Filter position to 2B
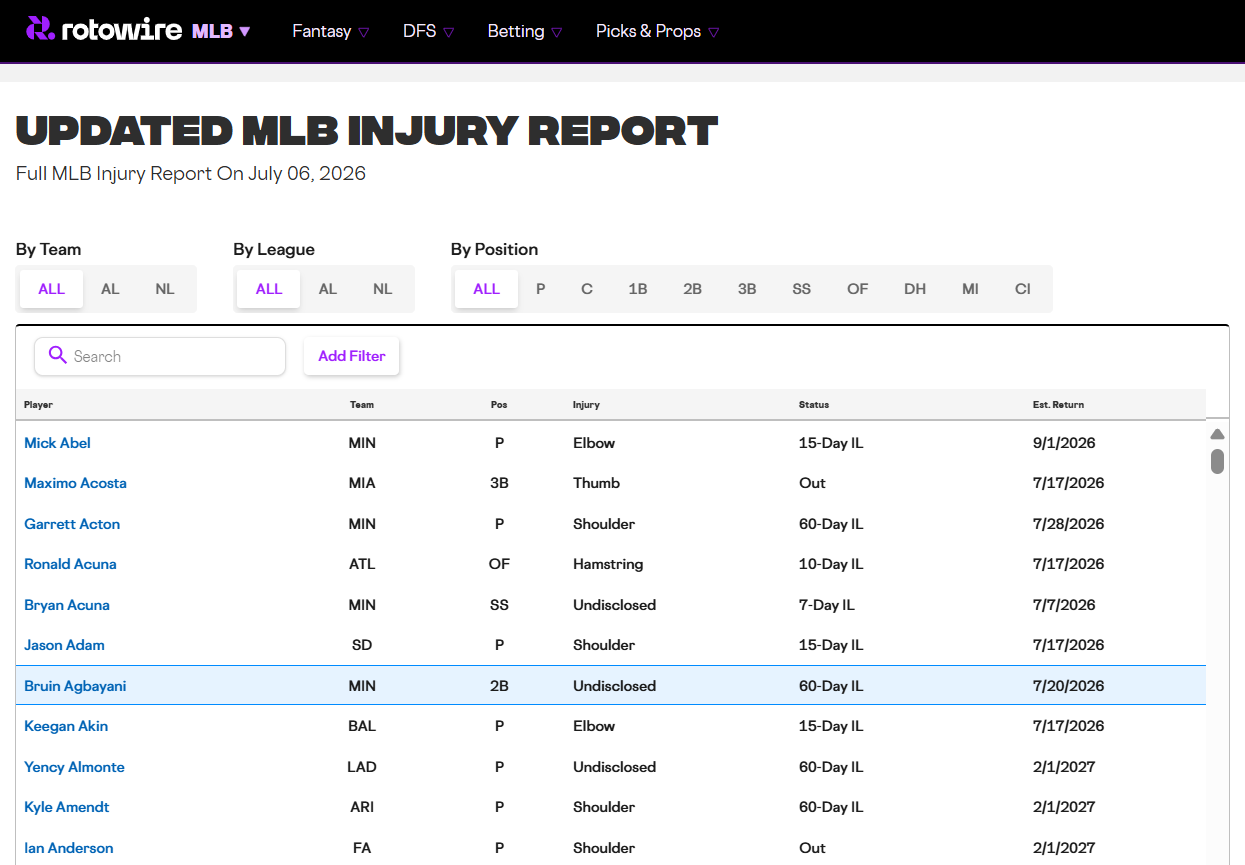The height and width of the screenshot is (865, 1245). (692, 289)
